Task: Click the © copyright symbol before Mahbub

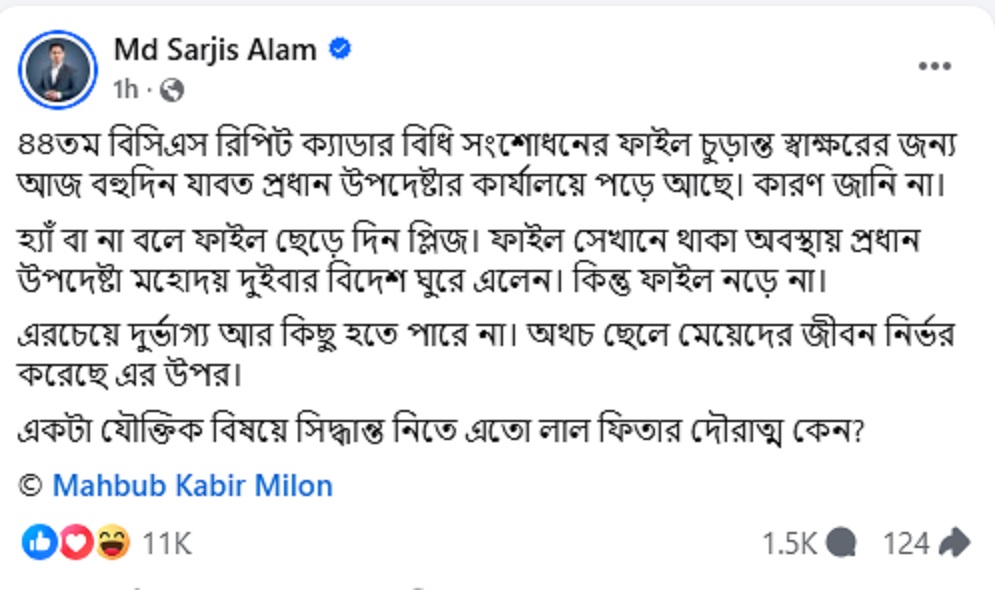Action: (31, 486)
